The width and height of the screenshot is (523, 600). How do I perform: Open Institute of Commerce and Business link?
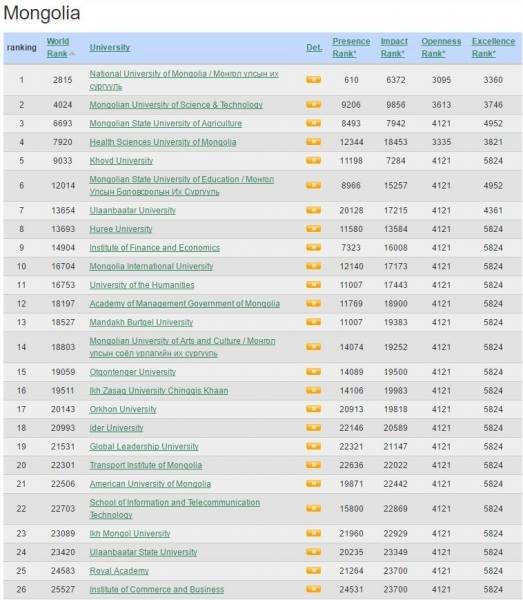tap(157, 589)
